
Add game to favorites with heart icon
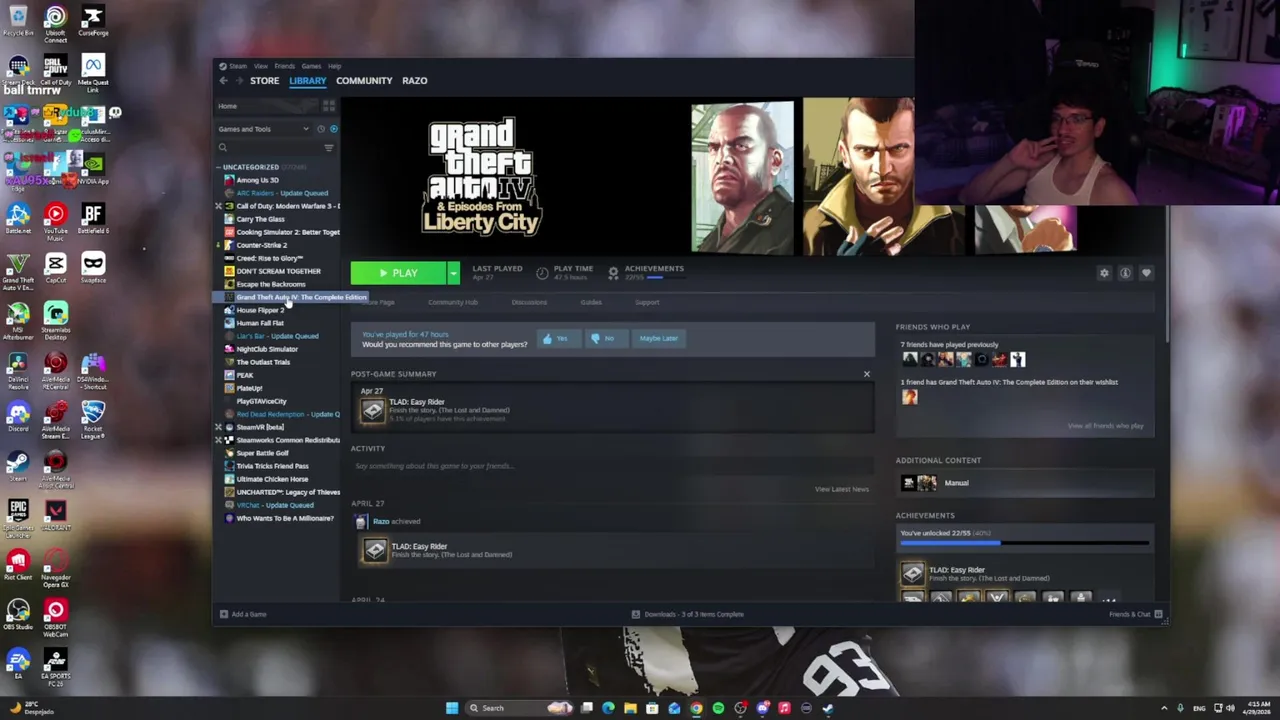coord(1146,273)
